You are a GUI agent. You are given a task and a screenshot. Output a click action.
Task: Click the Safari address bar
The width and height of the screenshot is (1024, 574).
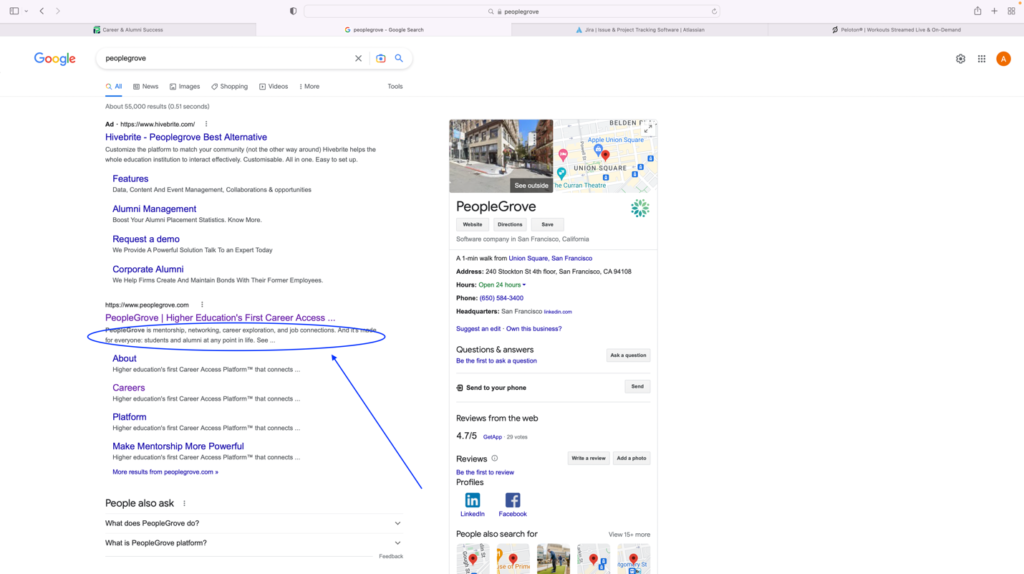pos(513,11)
